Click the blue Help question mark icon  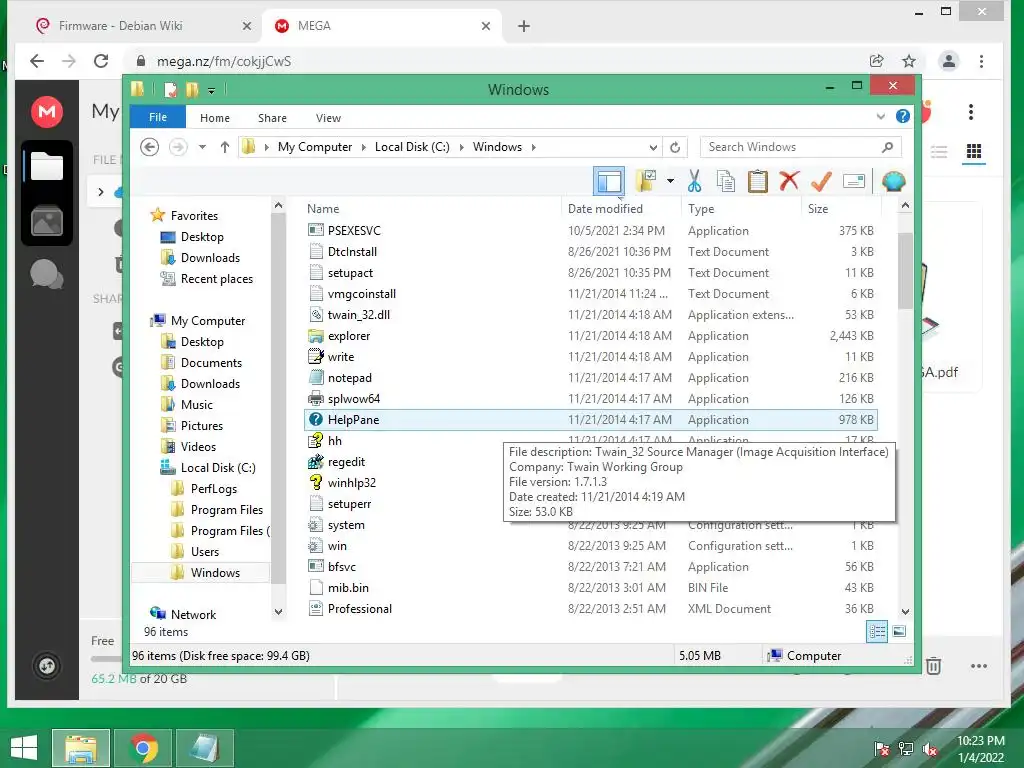903,116
